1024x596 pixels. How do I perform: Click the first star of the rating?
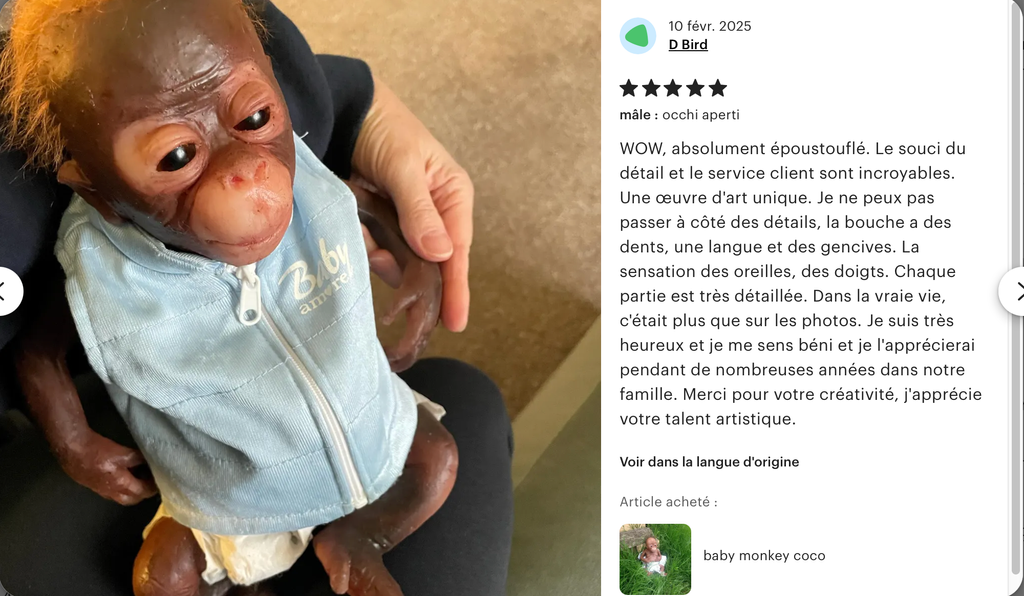click(x=629, y=88)
